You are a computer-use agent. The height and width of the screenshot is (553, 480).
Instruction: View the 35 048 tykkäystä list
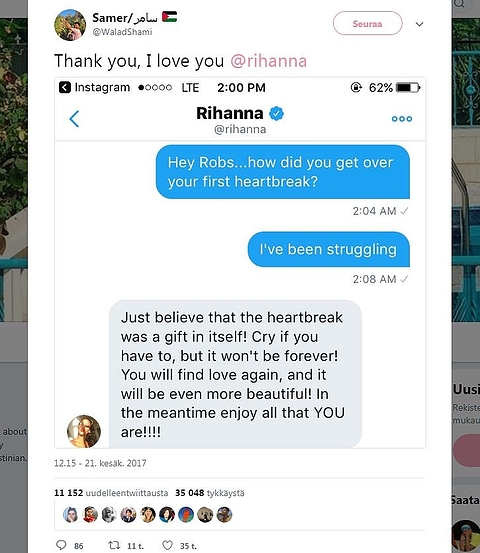[x=209, y=493]
